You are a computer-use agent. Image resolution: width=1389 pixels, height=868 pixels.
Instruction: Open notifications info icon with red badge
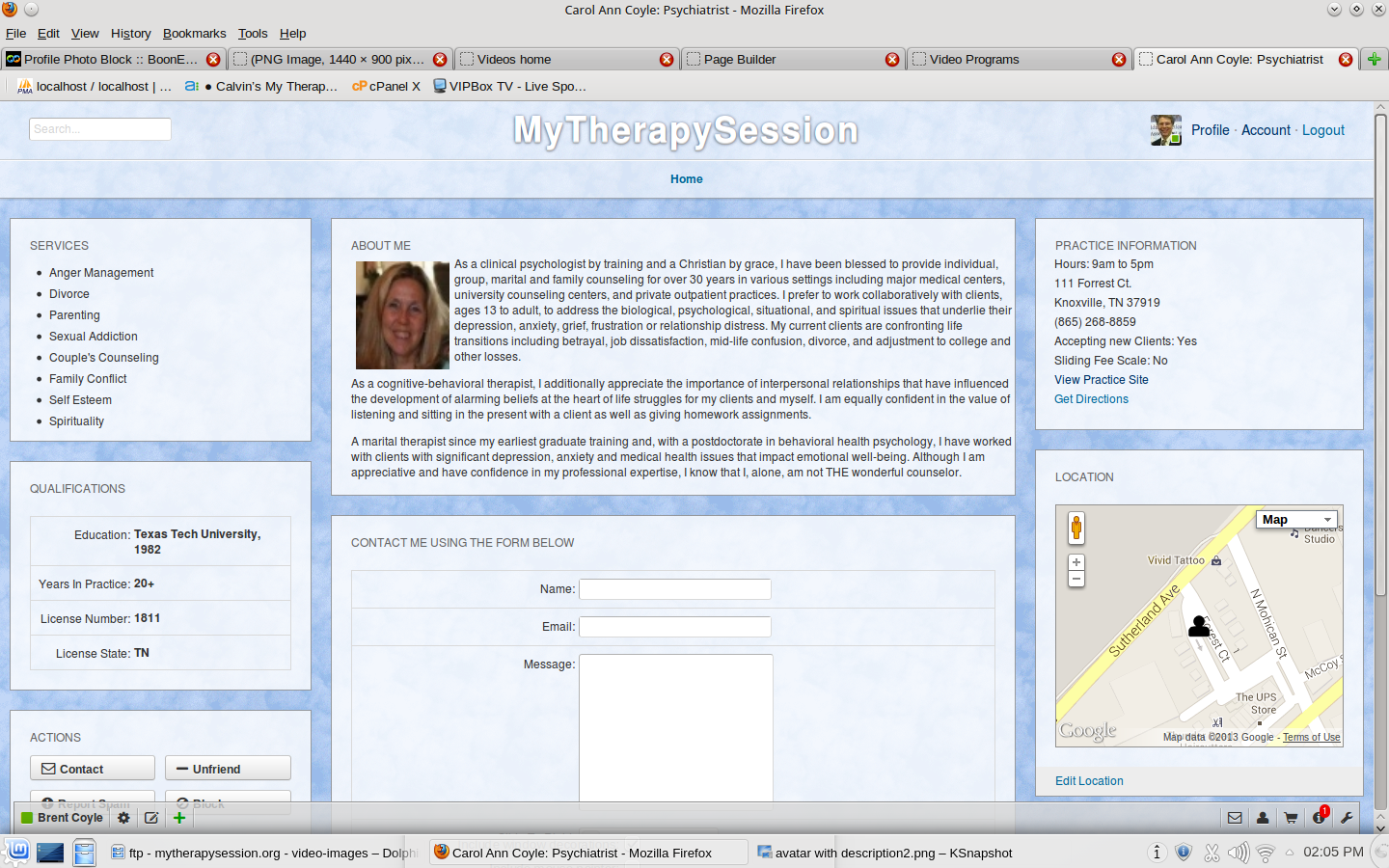(1319, 818)
